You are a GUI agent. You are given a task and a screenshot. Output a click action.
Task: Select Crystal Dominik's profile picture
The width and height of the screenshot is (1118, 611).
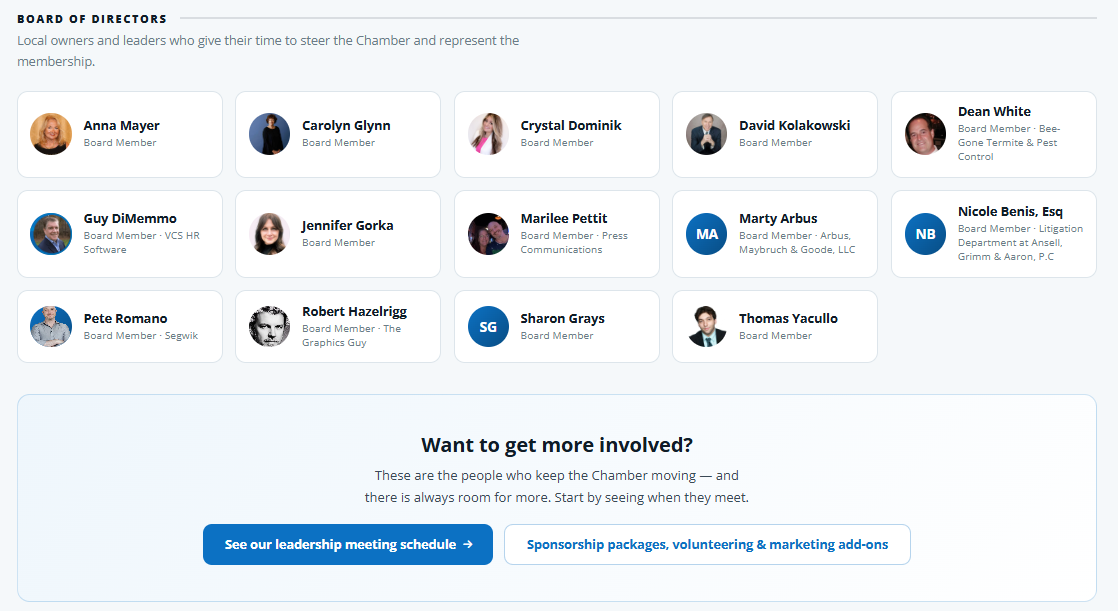488,134
